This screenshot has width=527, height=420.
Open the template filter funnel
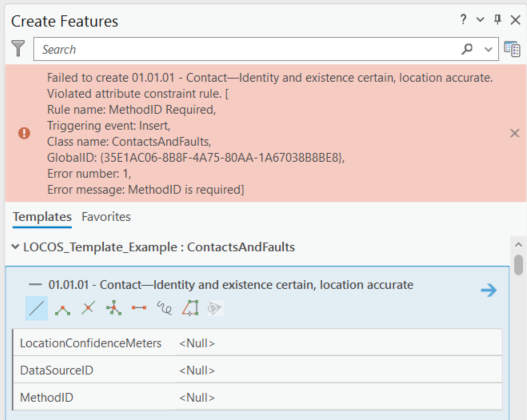18,49
